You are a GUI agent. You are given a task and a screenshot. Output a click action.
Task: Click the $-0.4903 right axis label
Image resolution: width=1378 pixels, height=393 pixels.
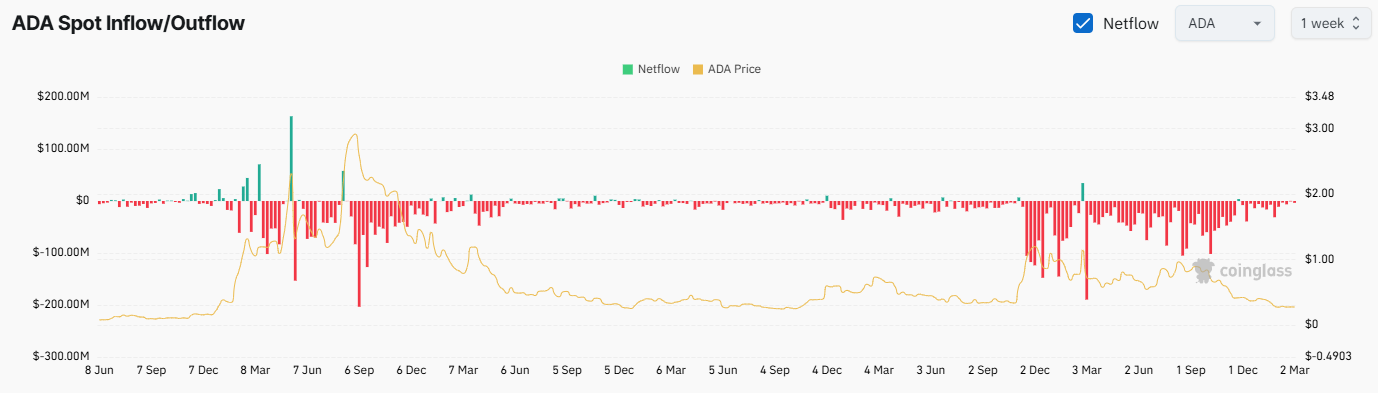[x=1327, y=356]
